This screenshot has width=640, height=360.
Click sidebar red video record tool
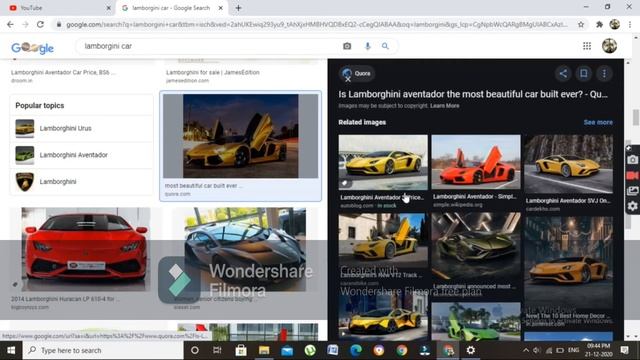632,176
